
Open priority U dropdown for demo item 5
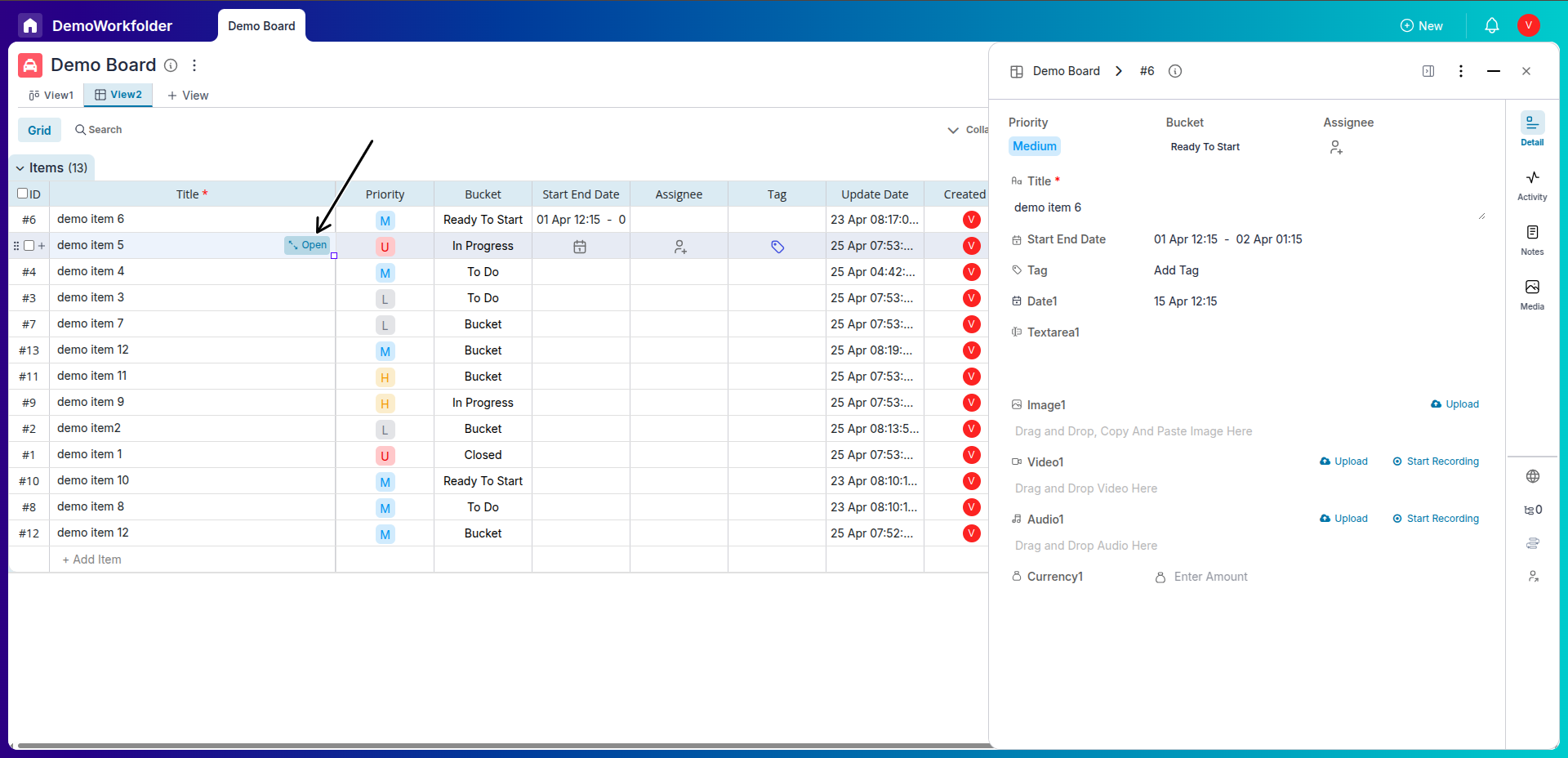[x=385, y=246]
